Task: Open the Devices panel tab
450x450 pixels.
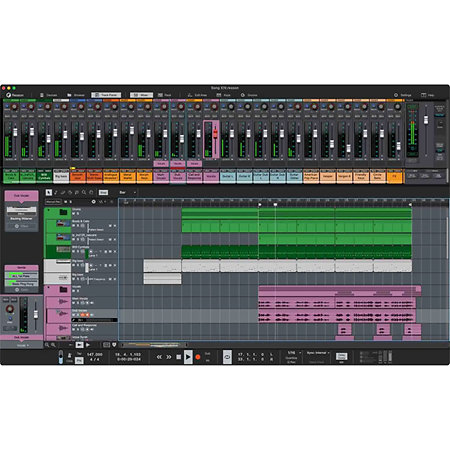Action: coord(49,95)
